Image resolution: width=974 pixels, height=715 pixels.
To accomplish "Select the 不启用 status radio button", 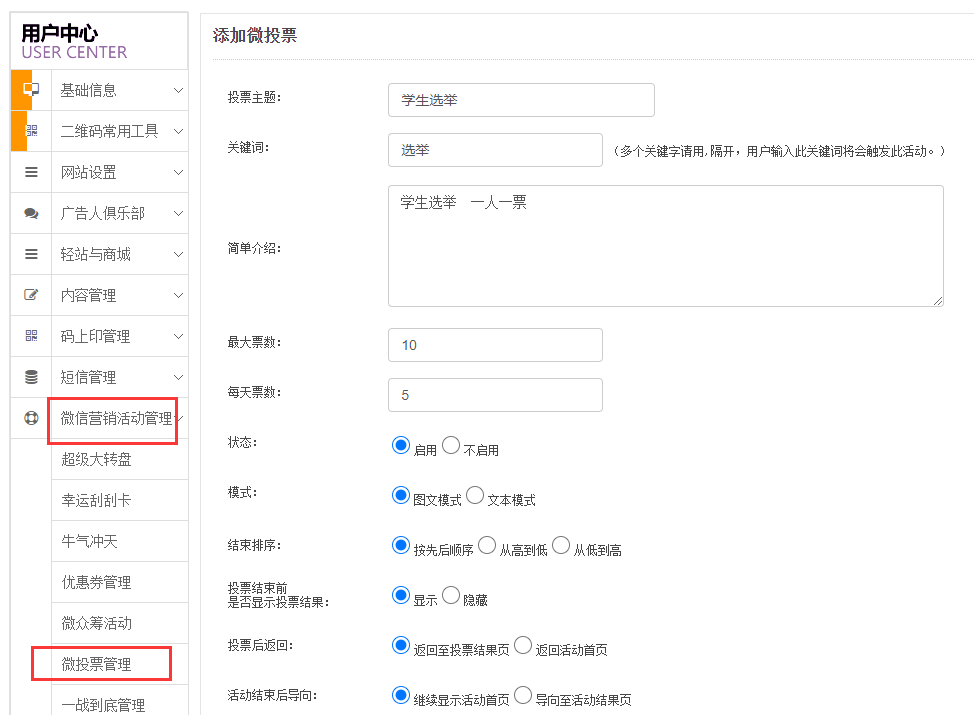I will pos(451,446).
